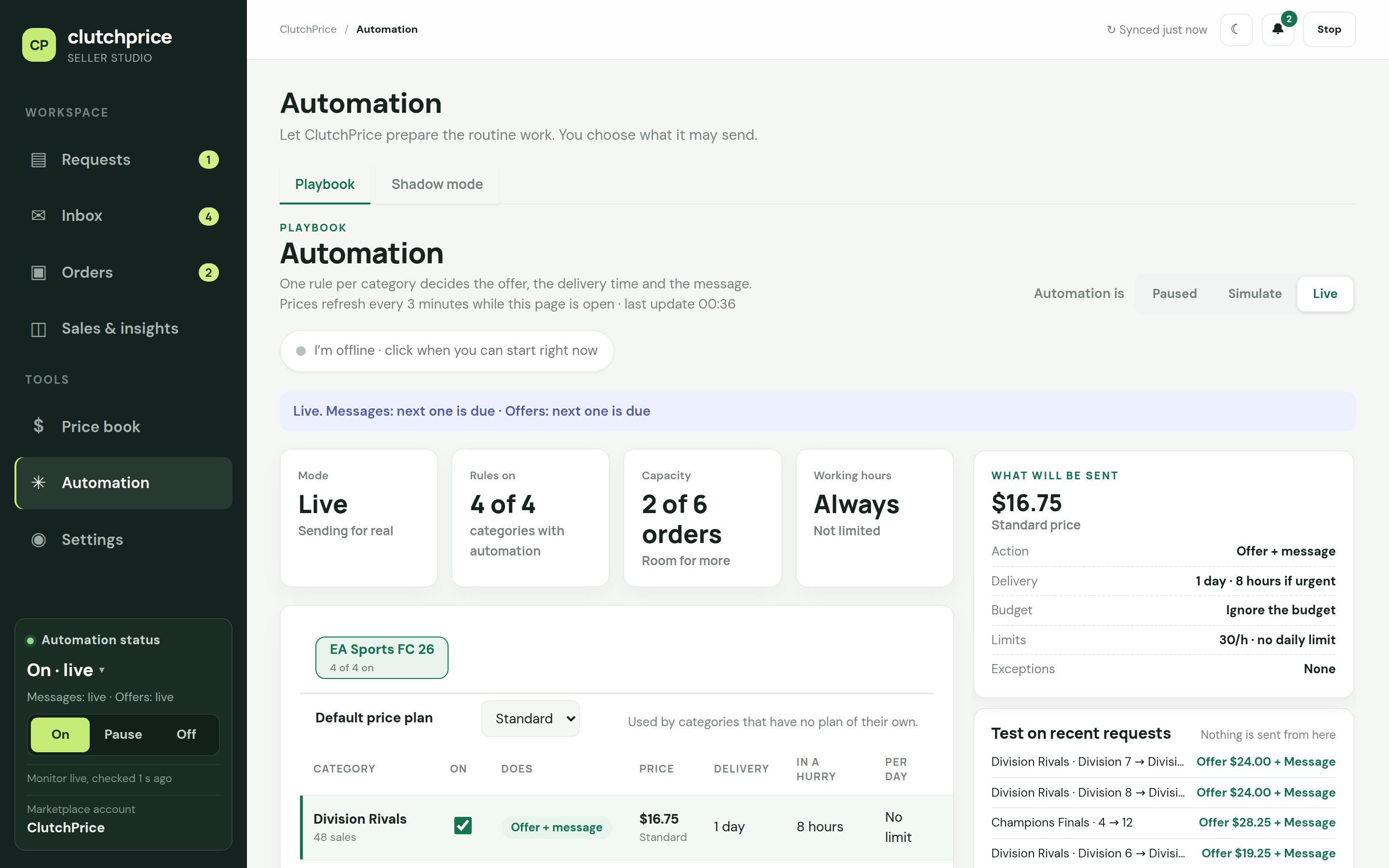Switch to the Playbook tab
This screenshot has height=868, width=1389.
(x=325, y=184)
